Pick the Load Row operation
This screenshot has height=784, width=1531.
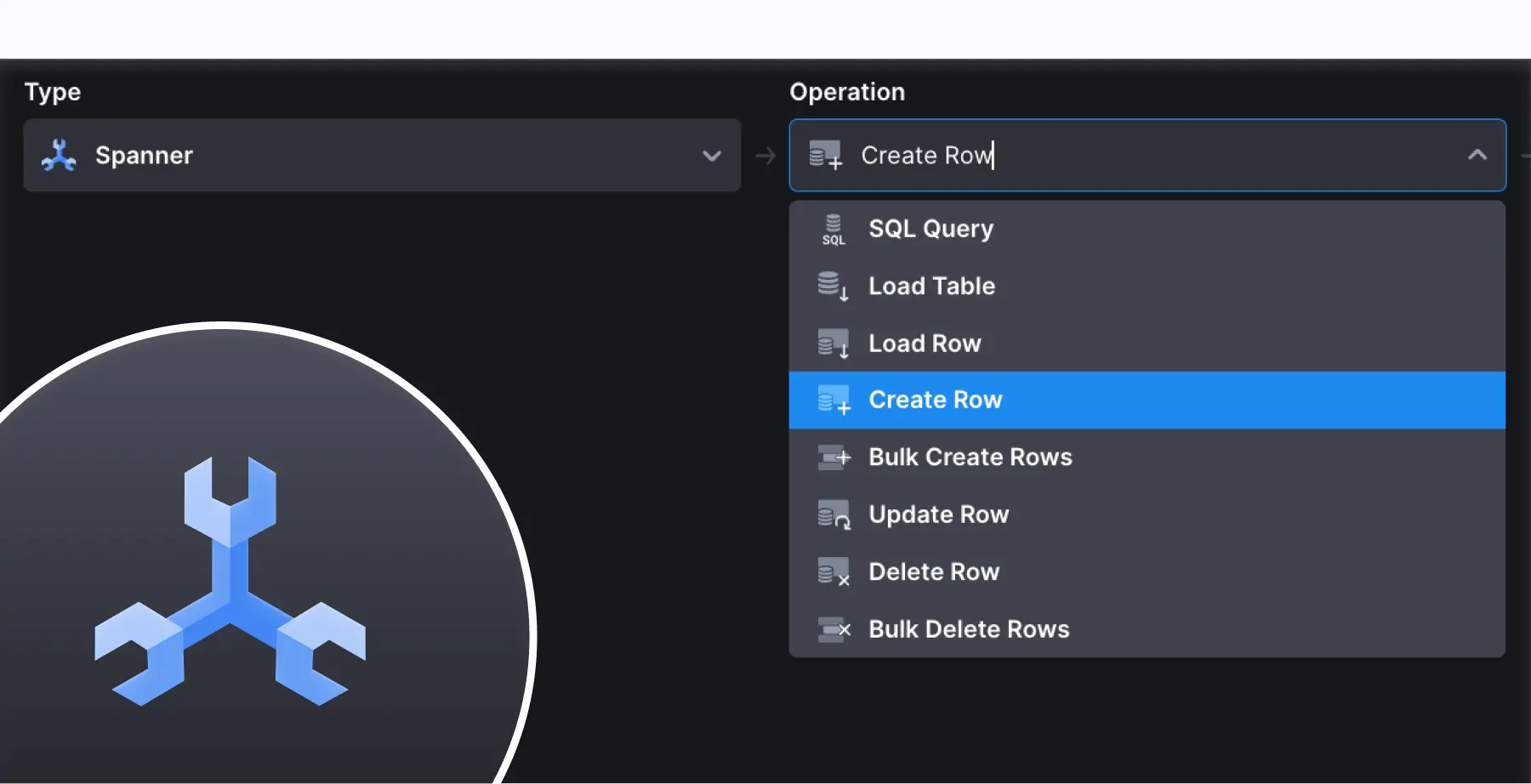pyautogui.click(x=1147, y=344)
